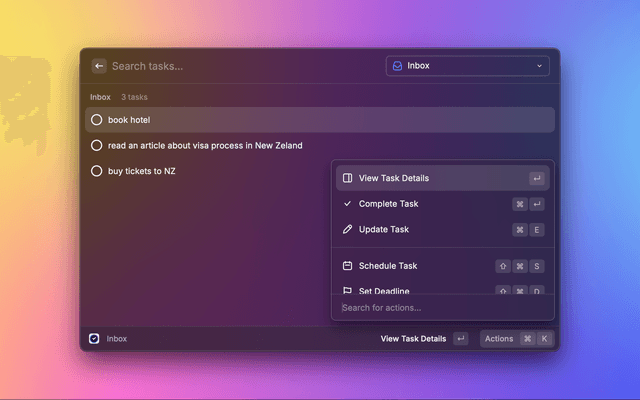Click the inbox tray icon in dropdown

pyautogui.click(x=397, y=66)
